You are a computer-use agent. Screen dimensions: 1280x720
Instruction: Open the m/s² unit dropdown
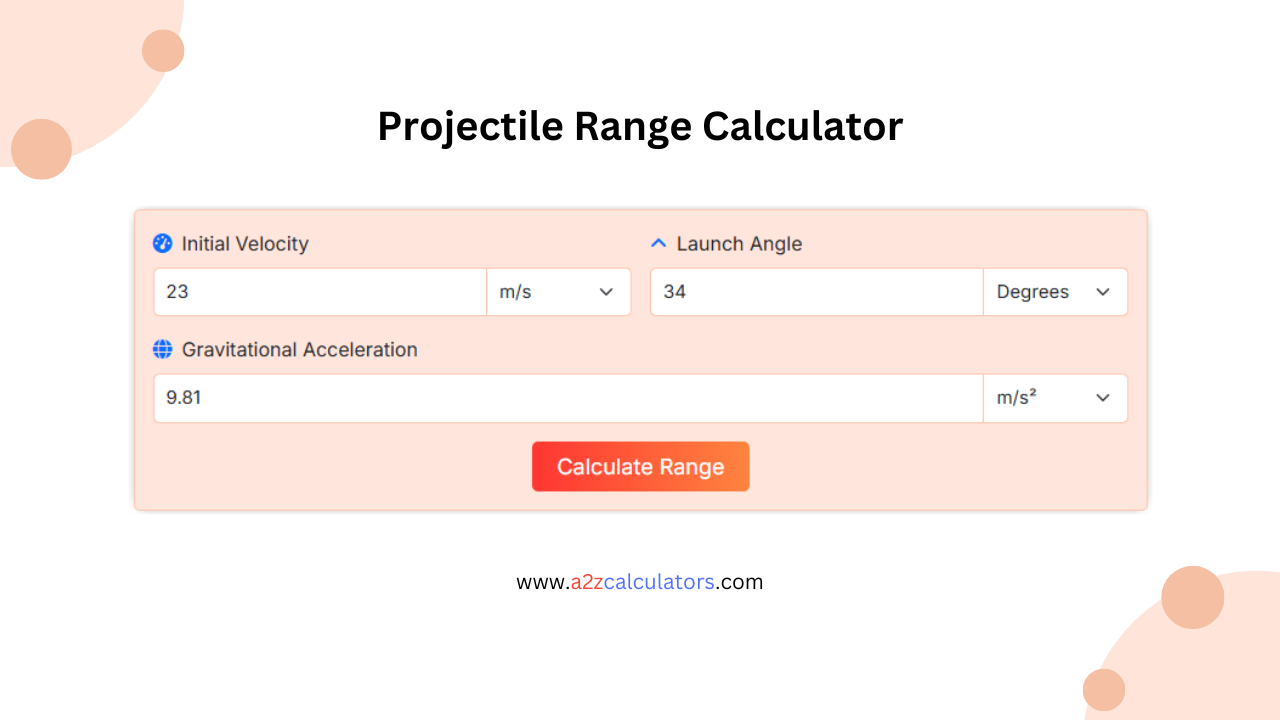[x=1055, y=397]
